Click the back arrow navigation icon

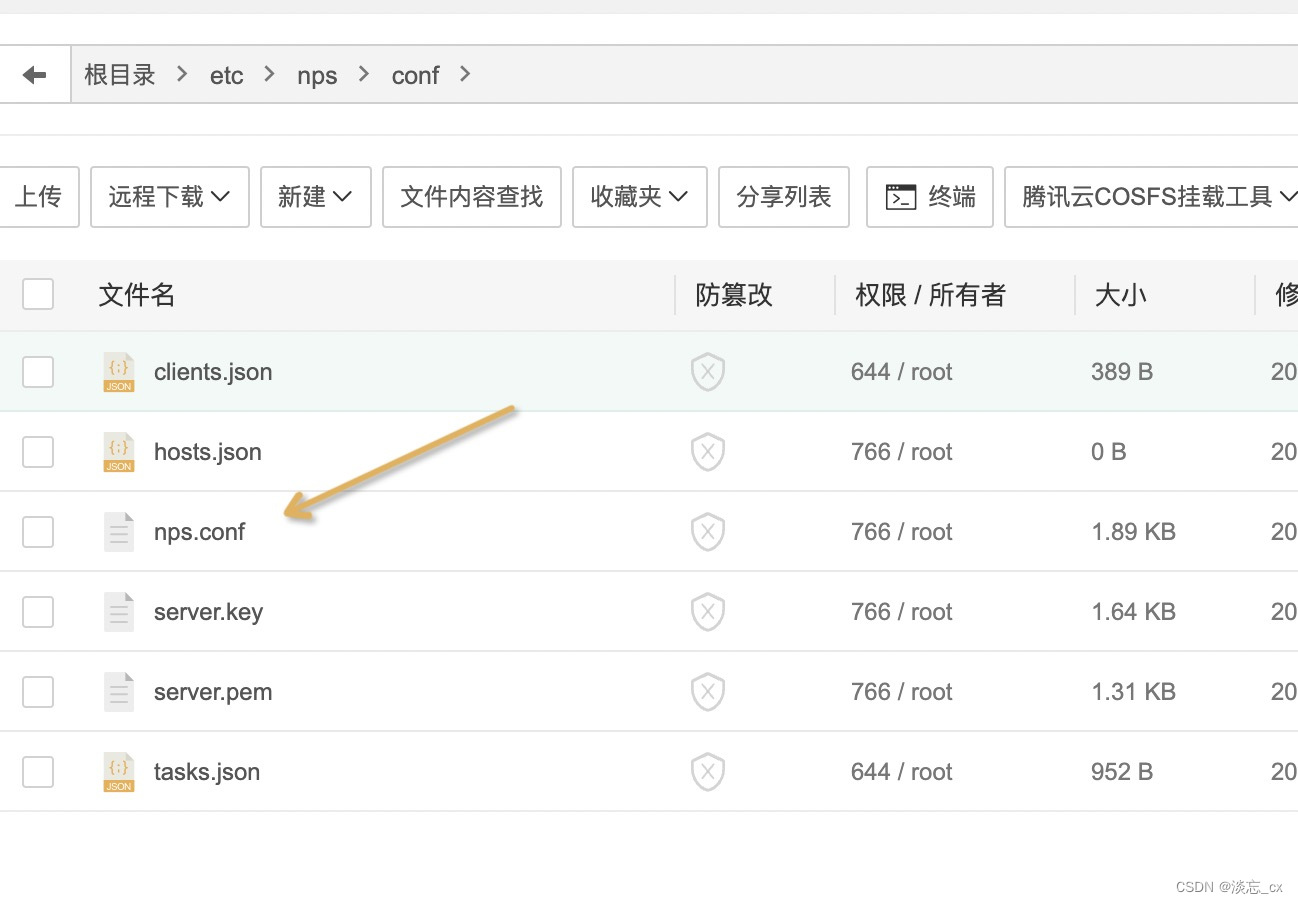pyautogui.click(x=35, y=75)
